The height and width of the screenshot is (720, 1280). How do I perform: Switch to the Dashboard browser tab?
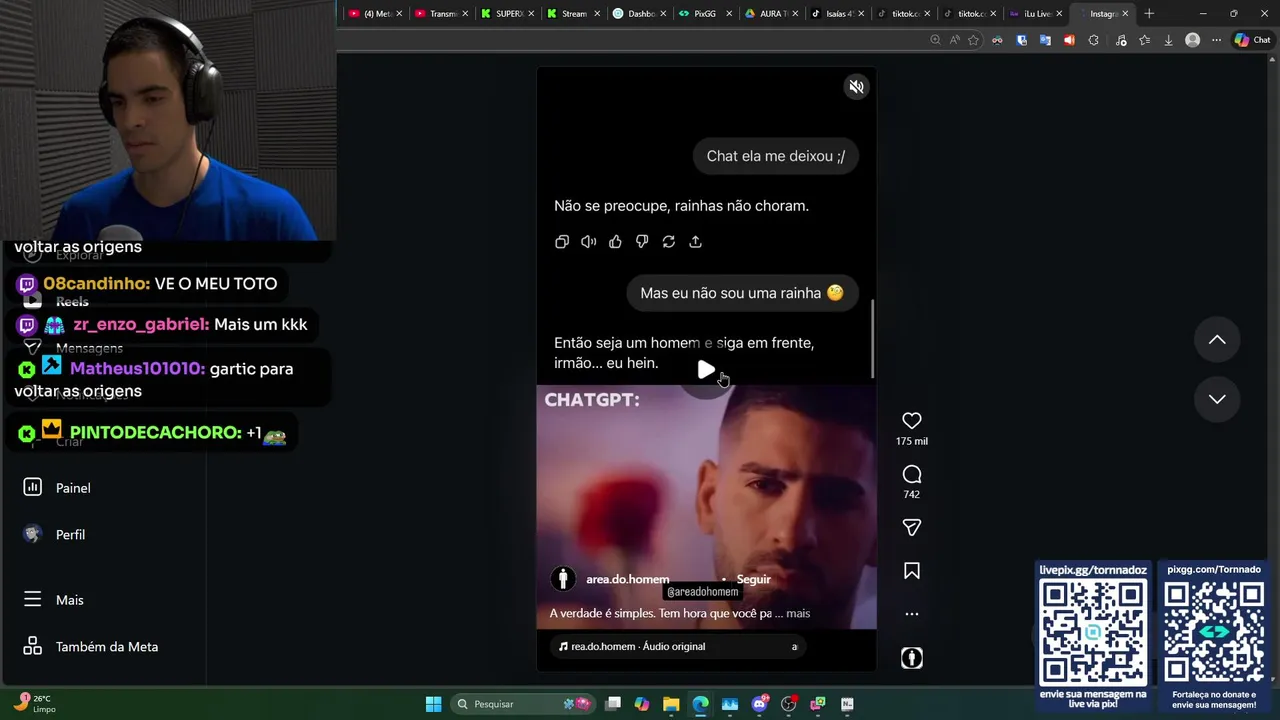[639, 13]
